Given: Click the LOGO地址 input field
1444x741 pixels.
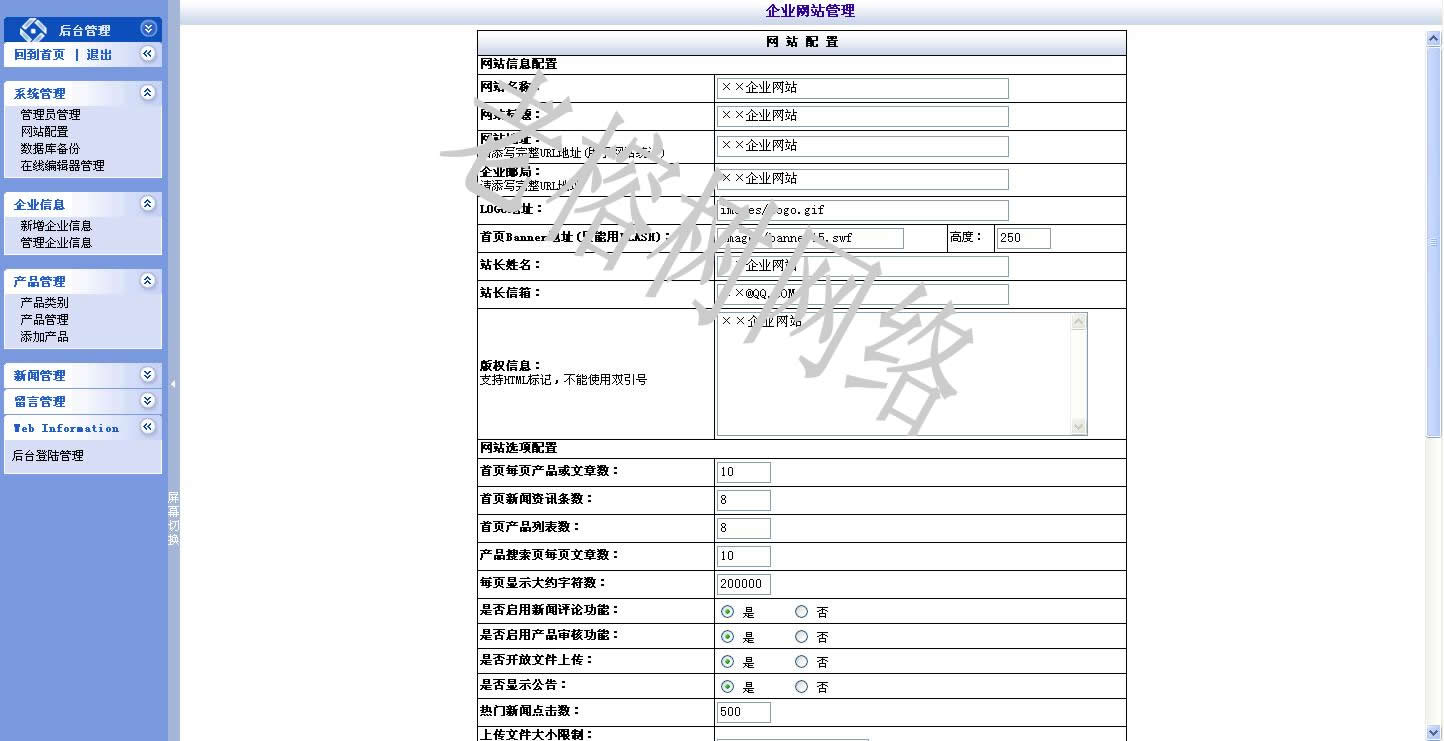Looking at the screenshot, I should point(863,210).
